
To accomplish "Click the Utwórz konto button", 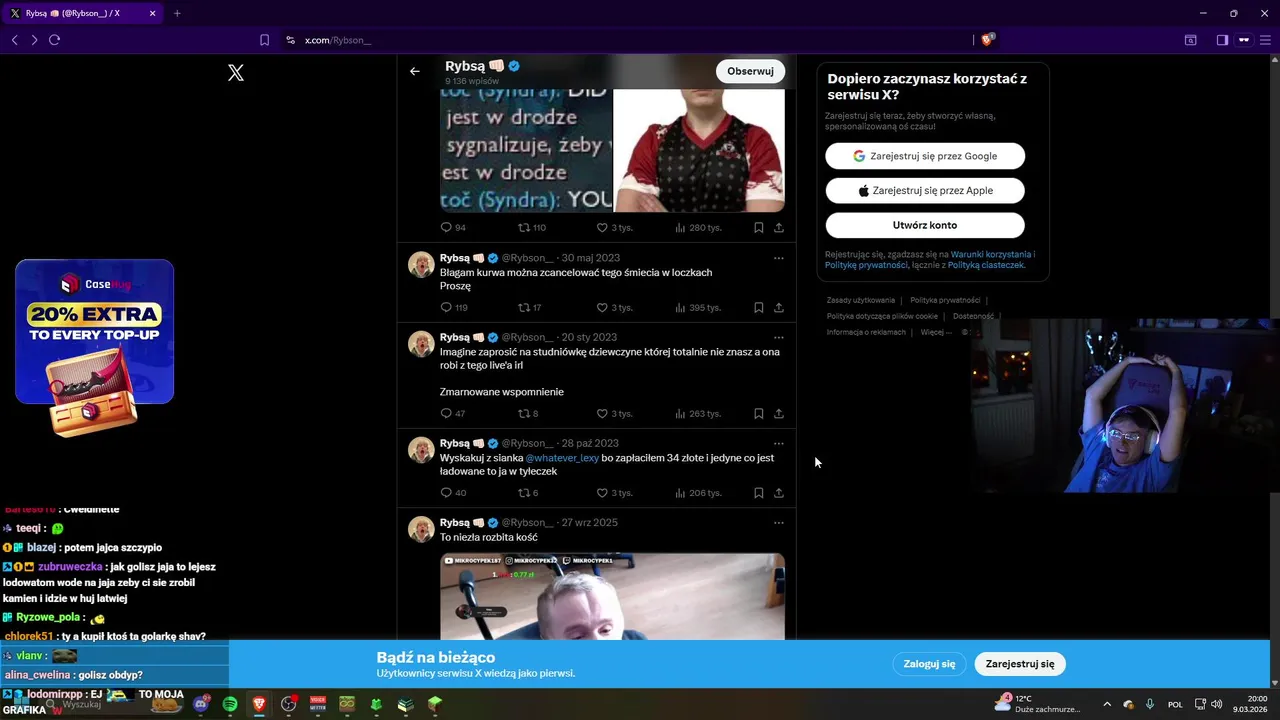I will pyautogui.click(x=925, y=225).
